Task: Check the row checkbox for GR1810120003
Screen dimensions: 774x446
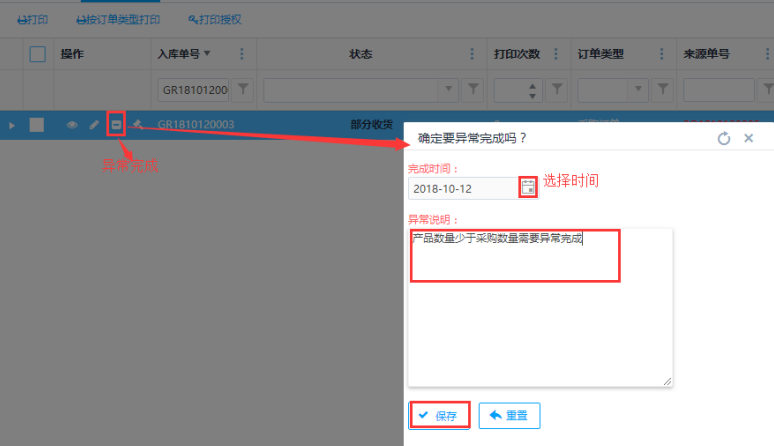Action: point(37,125)
